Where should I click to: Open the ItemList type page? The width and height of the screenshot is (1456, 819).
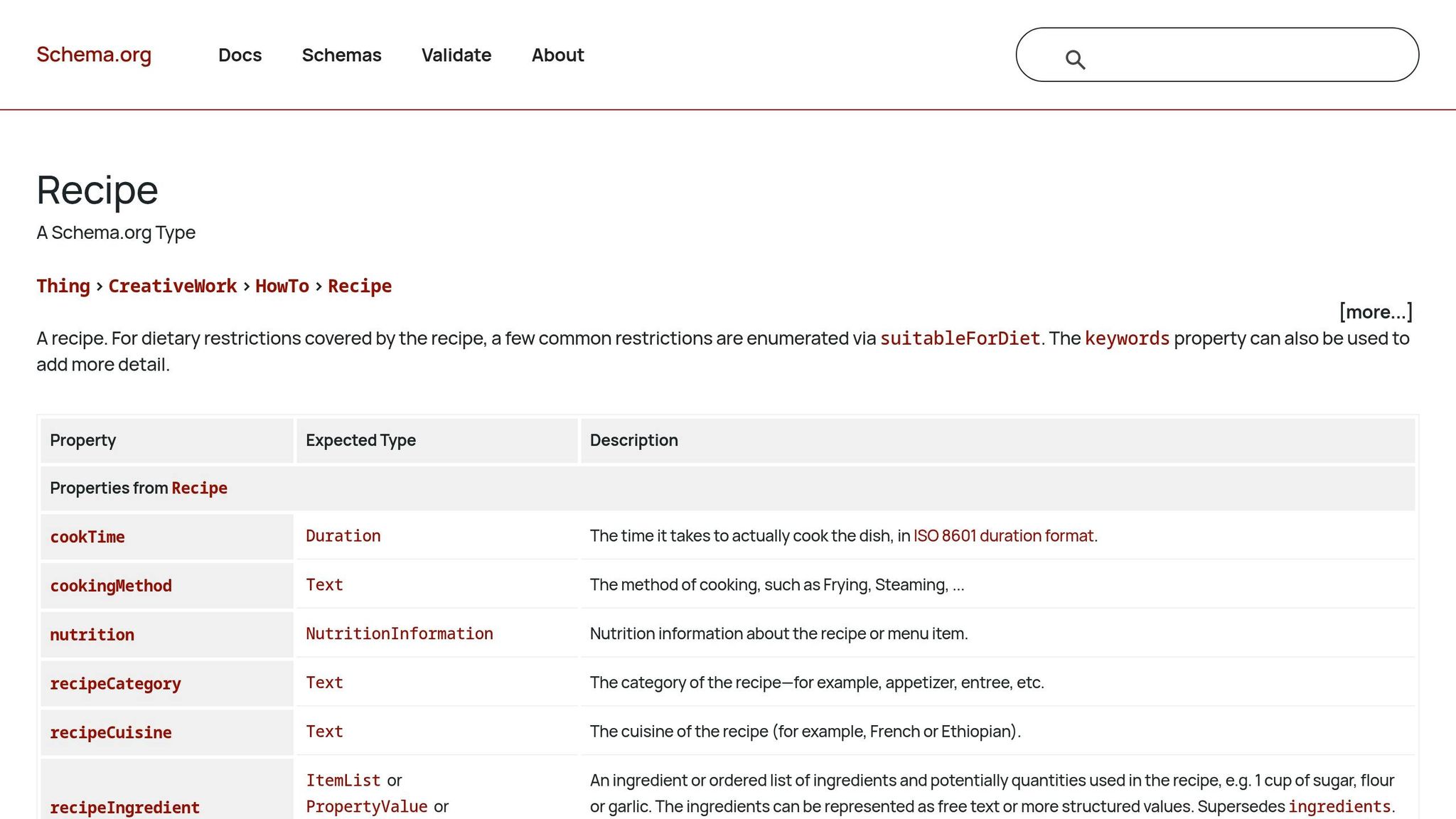point(343,780)
